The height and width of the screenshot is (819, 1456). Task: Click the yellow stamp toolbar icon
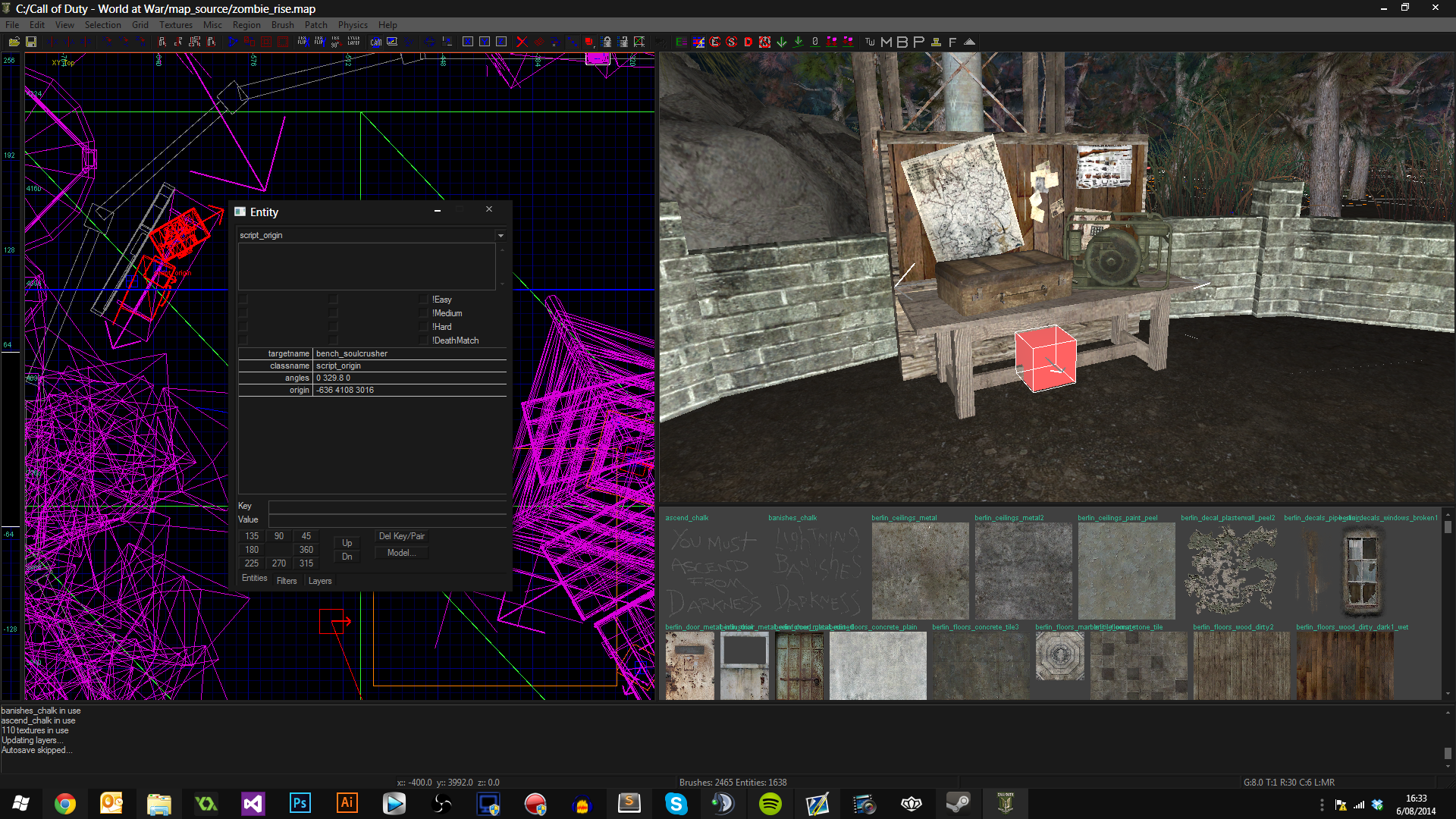click(x=936, y=42)
